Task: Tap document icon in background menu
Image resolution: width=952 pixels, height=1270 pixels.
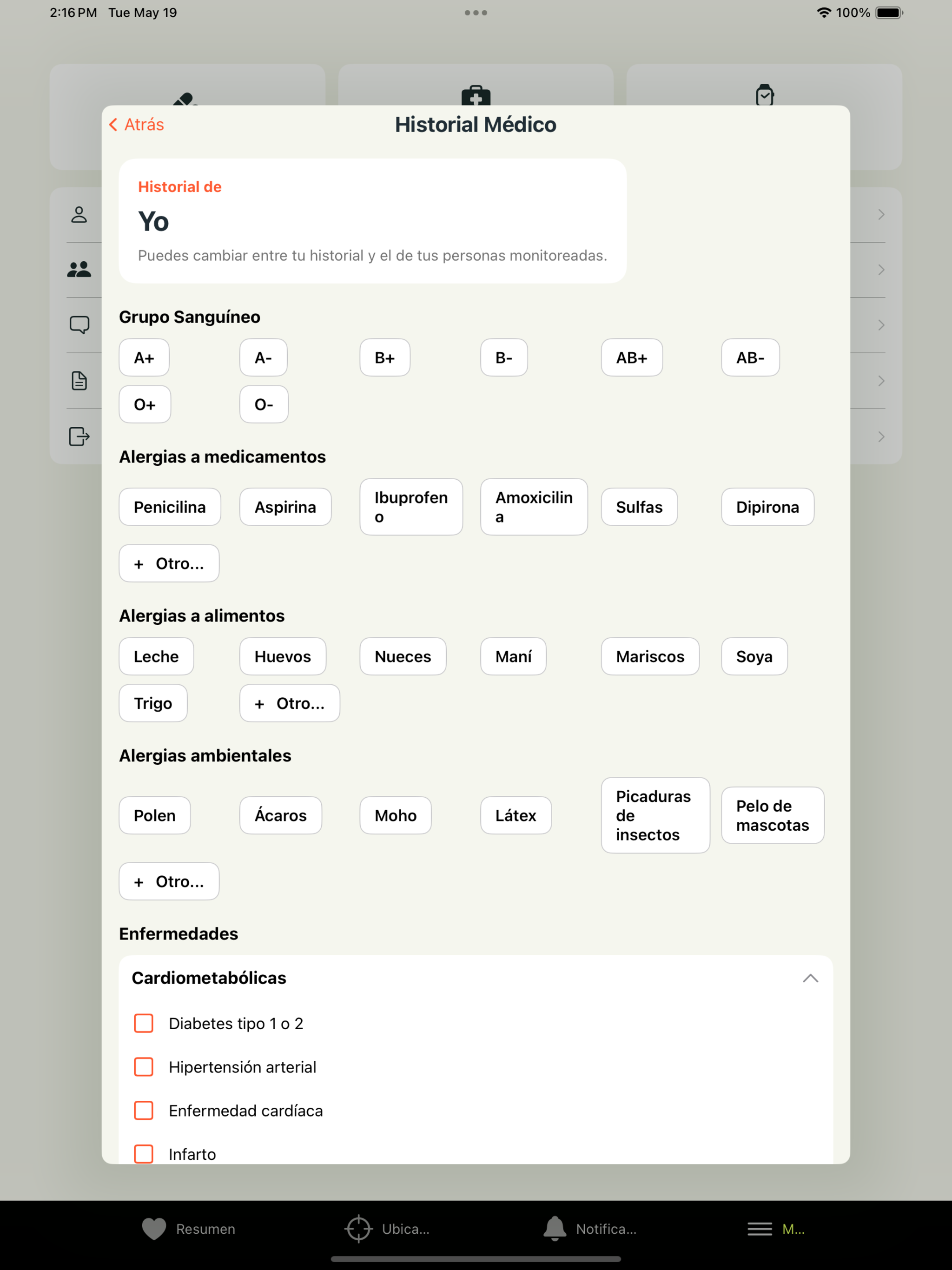Action: pos(79,381)
